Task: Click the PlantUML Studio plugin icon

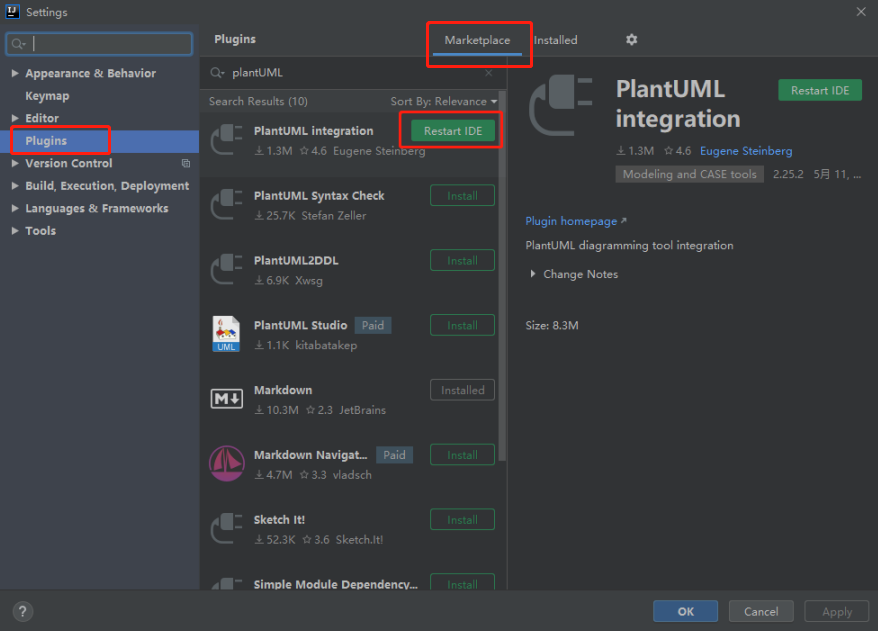Action: coord(226,334)
